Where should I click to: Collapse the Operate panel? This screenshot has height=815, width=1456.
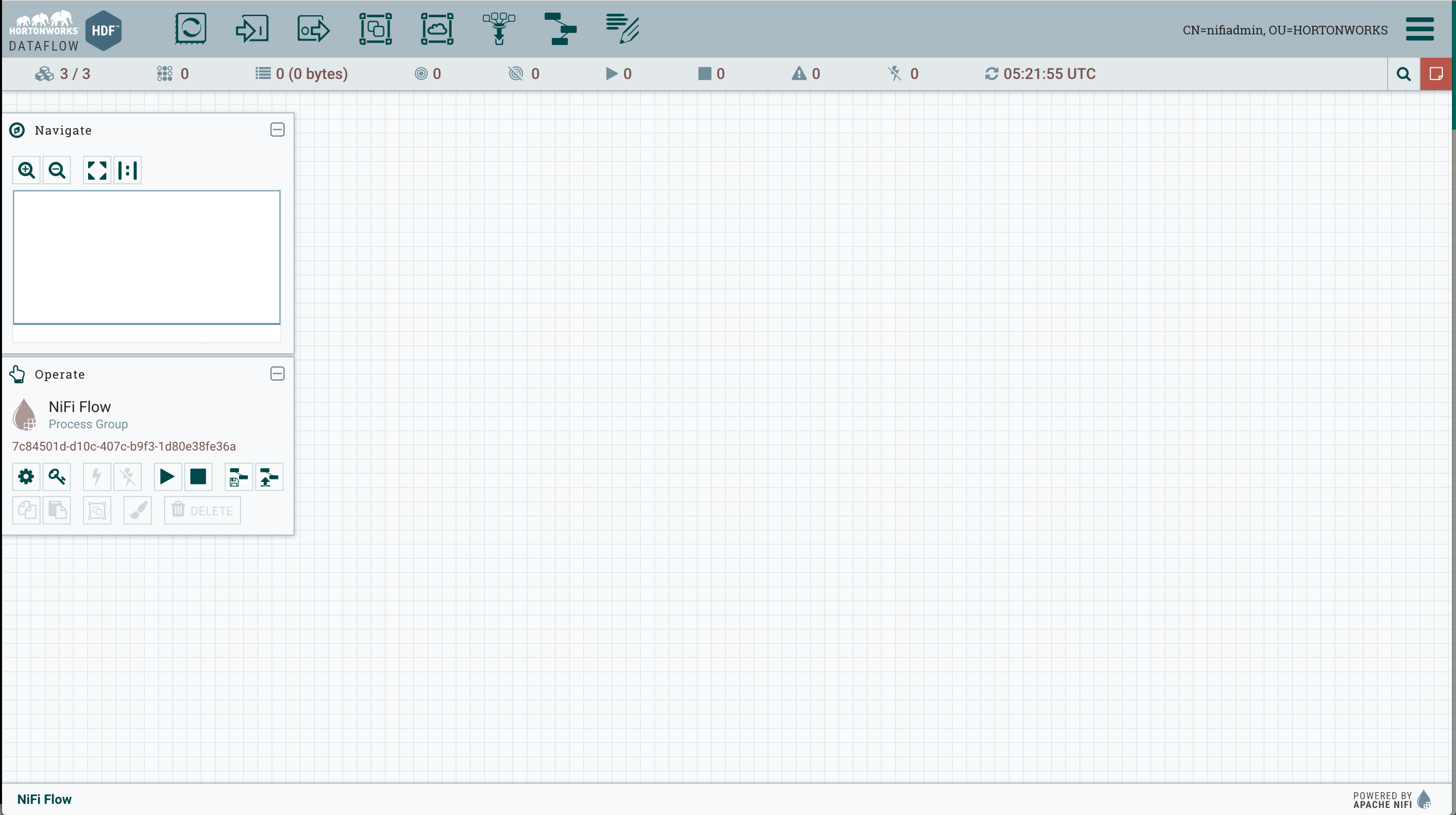click(x=277, y=374)
